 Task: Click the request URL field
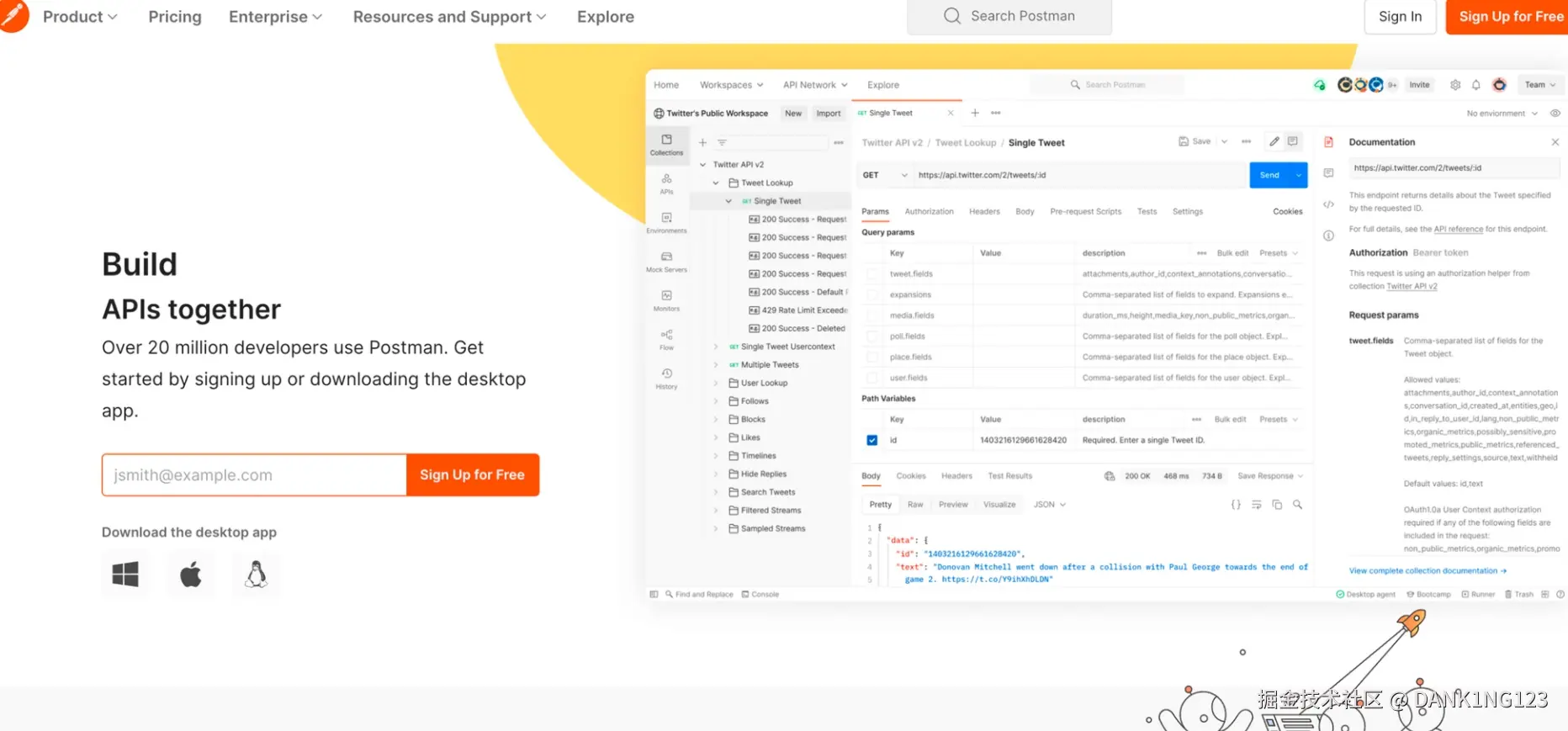[x=1080, y=175]
